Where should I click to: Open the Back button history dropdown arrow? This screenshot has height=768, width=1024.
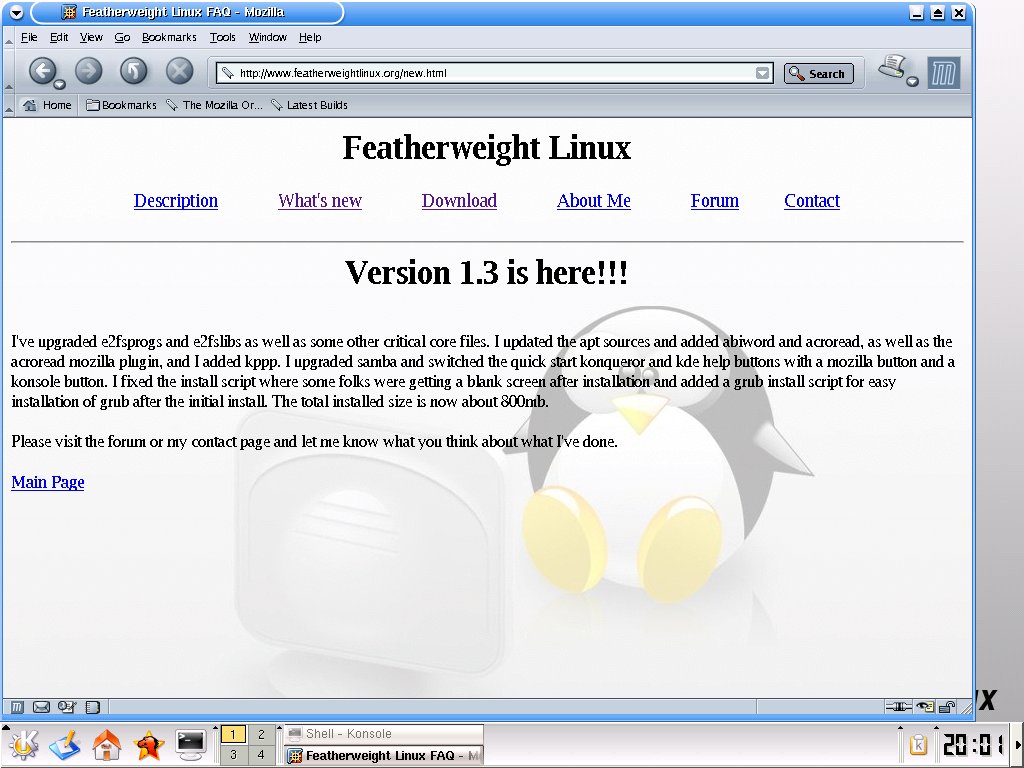click(x=59, y=84)
